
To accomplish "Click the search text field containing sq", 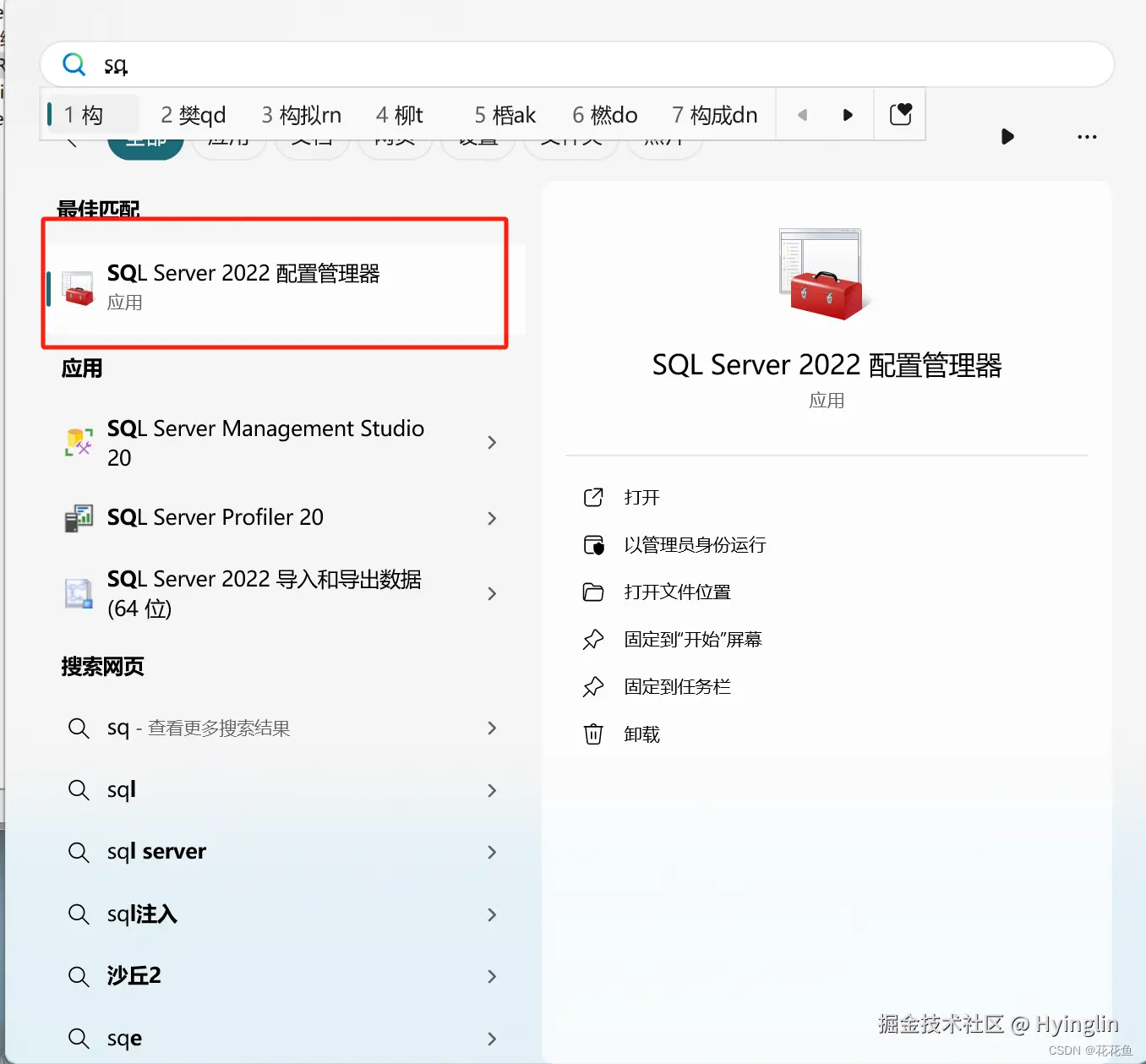I will point(577,65).
